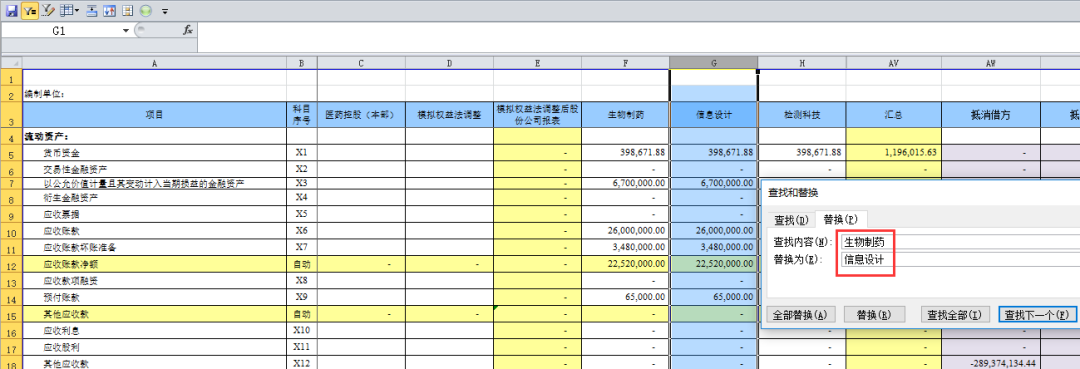This screenshot has height=369, width=1080.
Task: Click the 应收账款净额 row label
Action: (x=70, y=264)
